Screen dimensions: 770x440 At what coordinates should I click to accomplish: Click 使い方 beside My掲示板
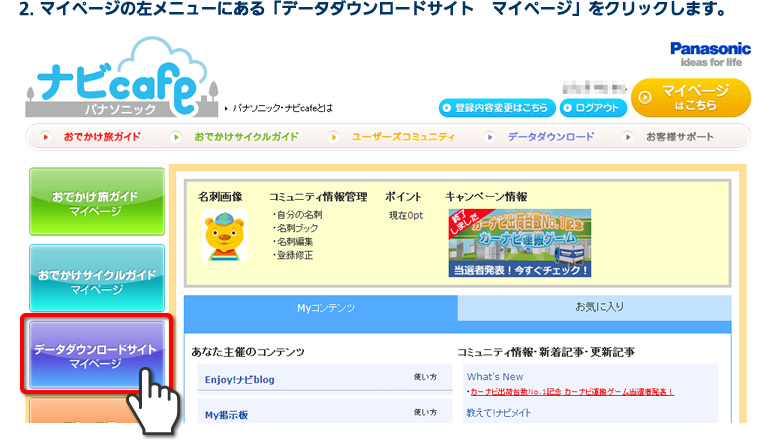coord(425,412)
